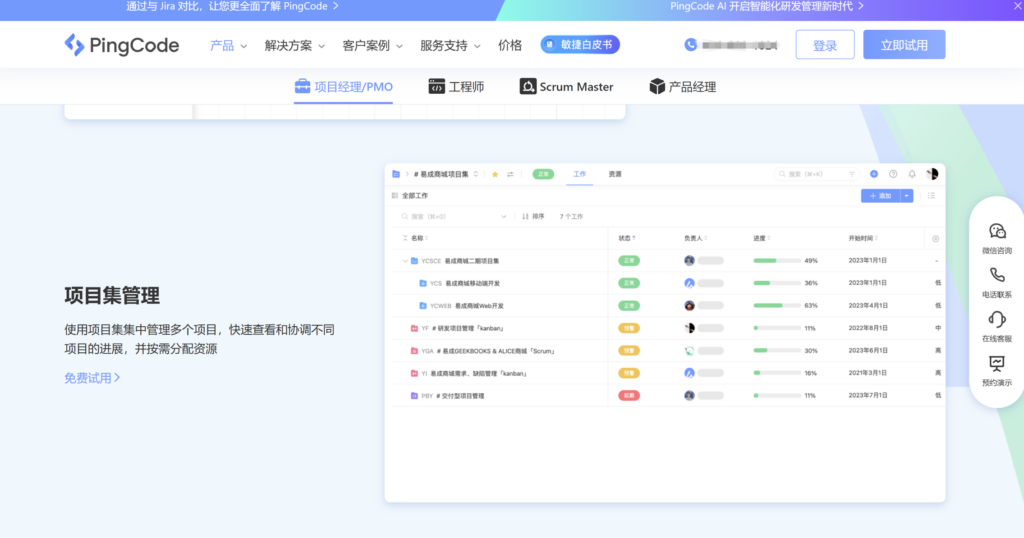The width and height of the screenshot is (1024, 538).
Task: Open the help question mark icon
Action: 893,174
